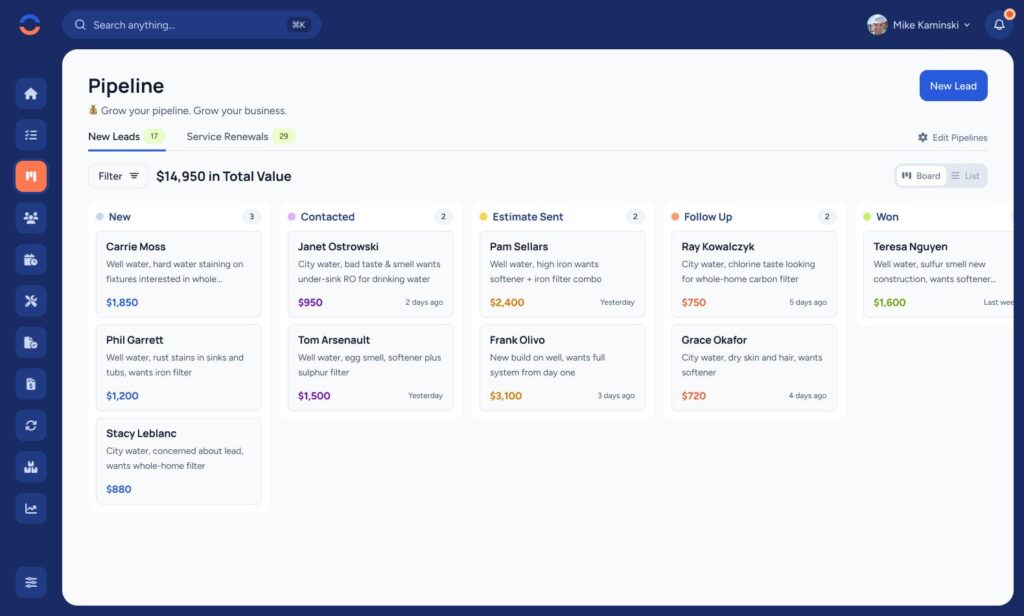The height and width of the screenshot is (616, 1024).
Task: Click the $14,950 in Total Value text
Action: coord(224,176)
